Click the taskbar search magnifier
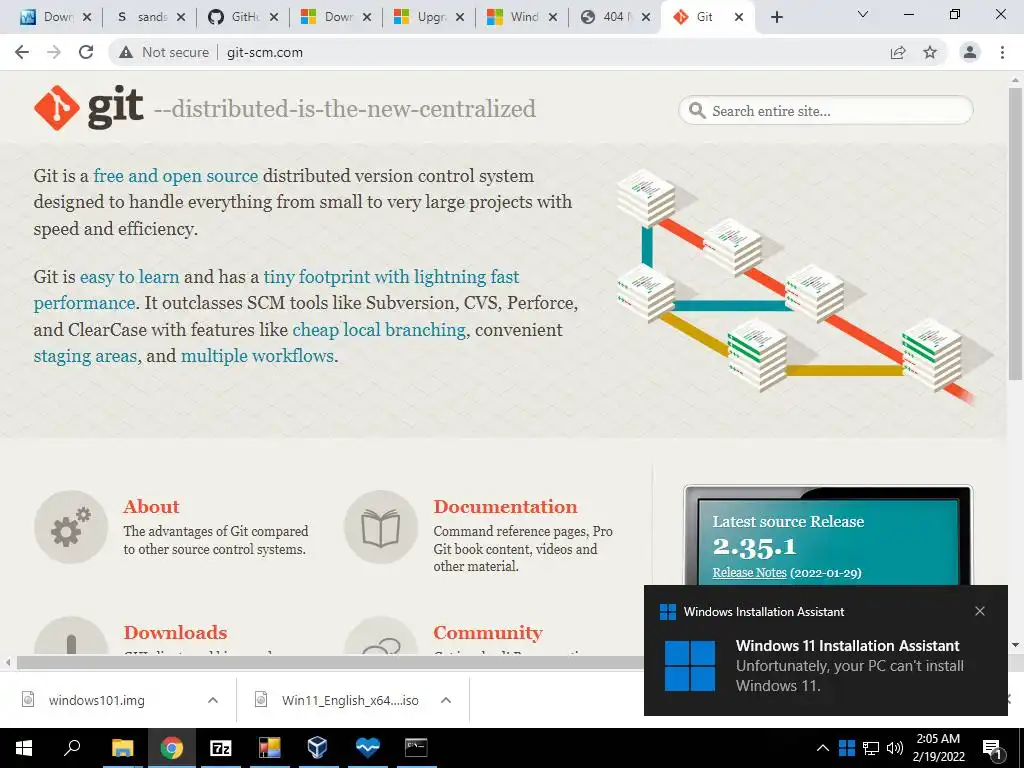Viewport: 1024px width, 768px height. click(72, 748)
